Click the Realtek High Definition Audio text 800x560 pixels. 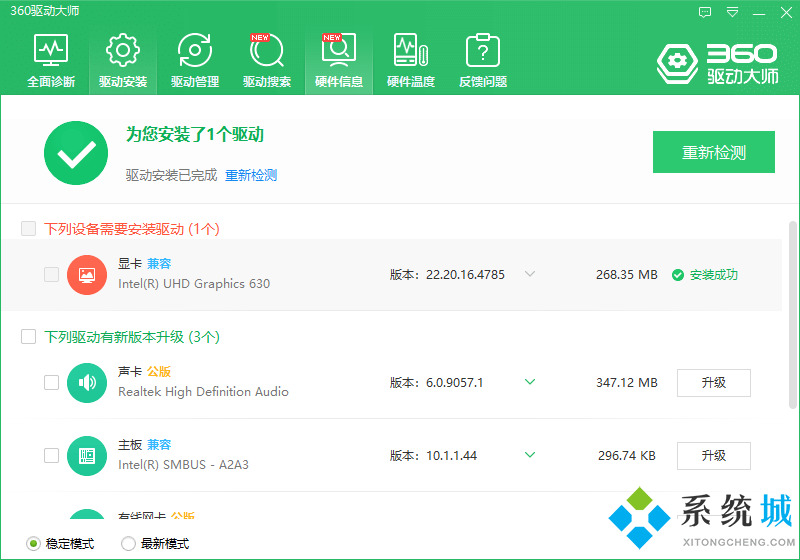tap(203, 392)
